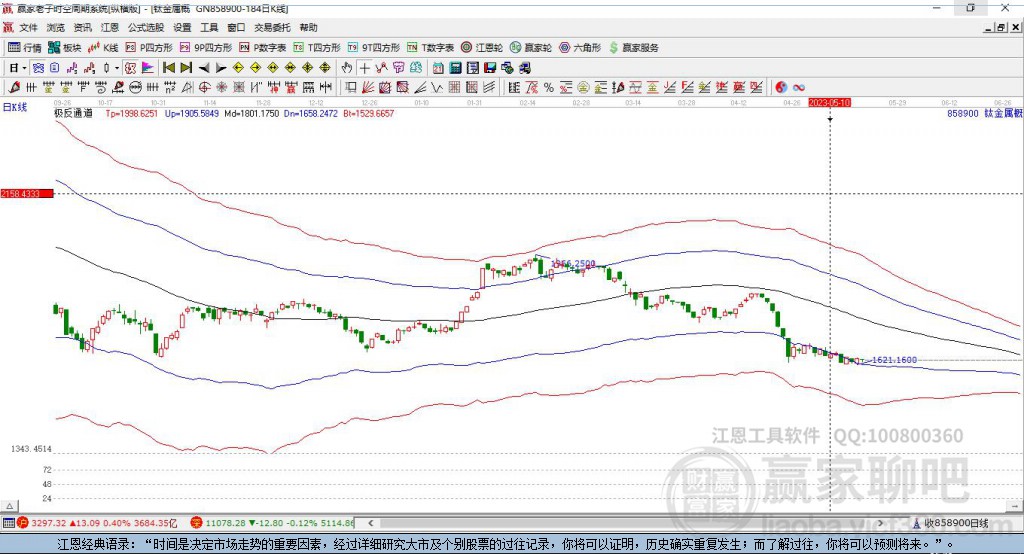Open the 行情 market quotes view

click(x=24, y=48)
